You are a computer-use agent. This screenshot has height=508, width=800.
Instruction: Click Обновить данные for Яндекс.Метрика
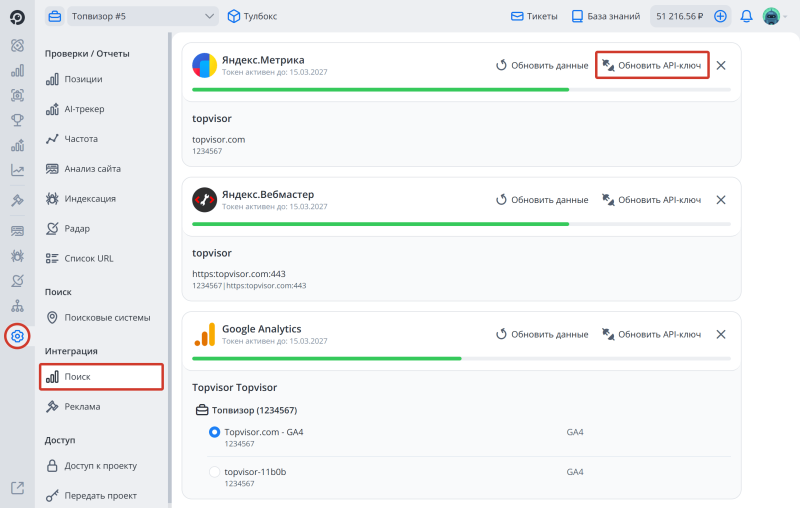point(542,65)
